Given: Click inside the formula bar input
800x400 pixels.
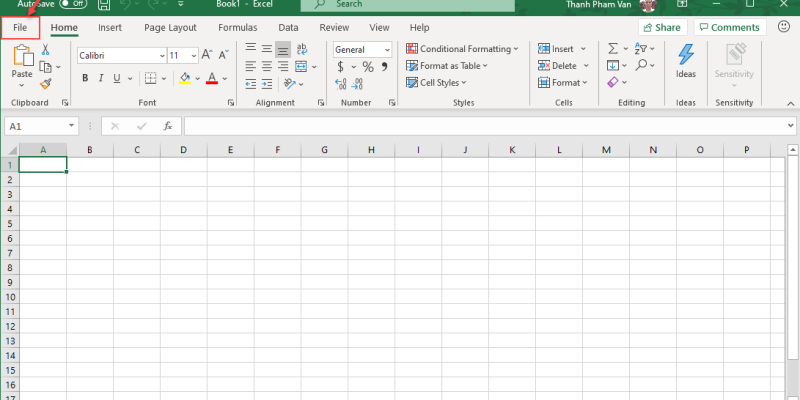Looking at the screenshot, I should [480, 126].
